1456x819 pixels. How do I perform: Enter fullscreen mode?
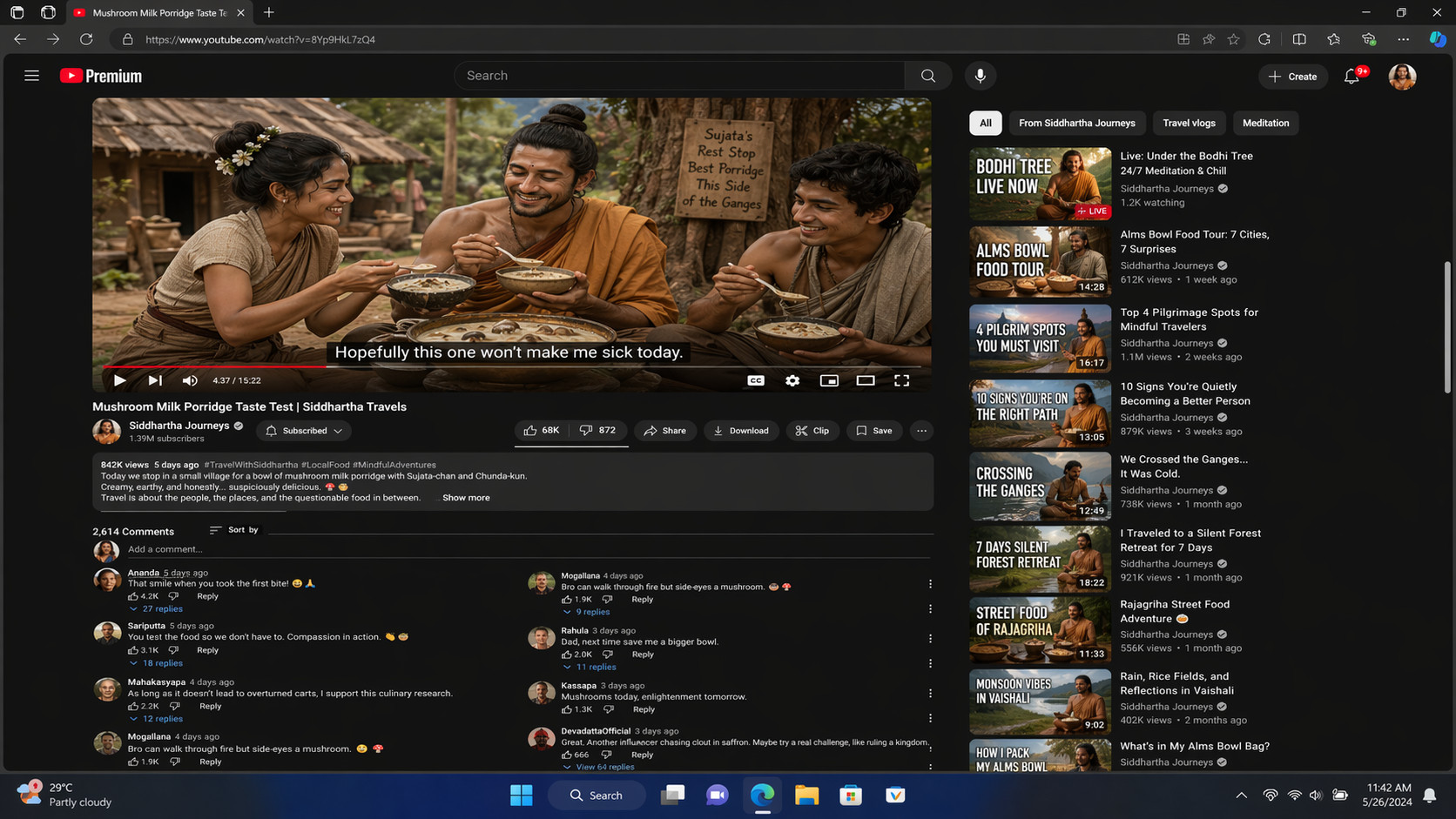[x=901, y=380]
